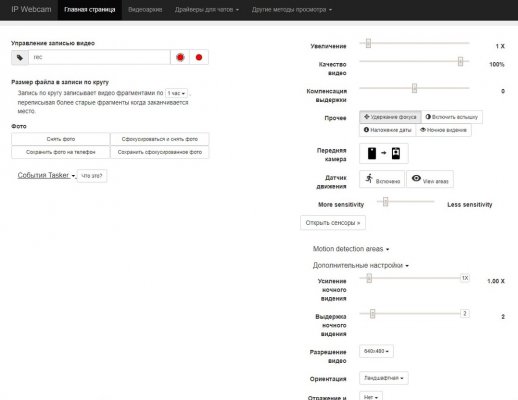
Task: Toggle the Удержание фокуса focus hold button
Action: point(390,117)
